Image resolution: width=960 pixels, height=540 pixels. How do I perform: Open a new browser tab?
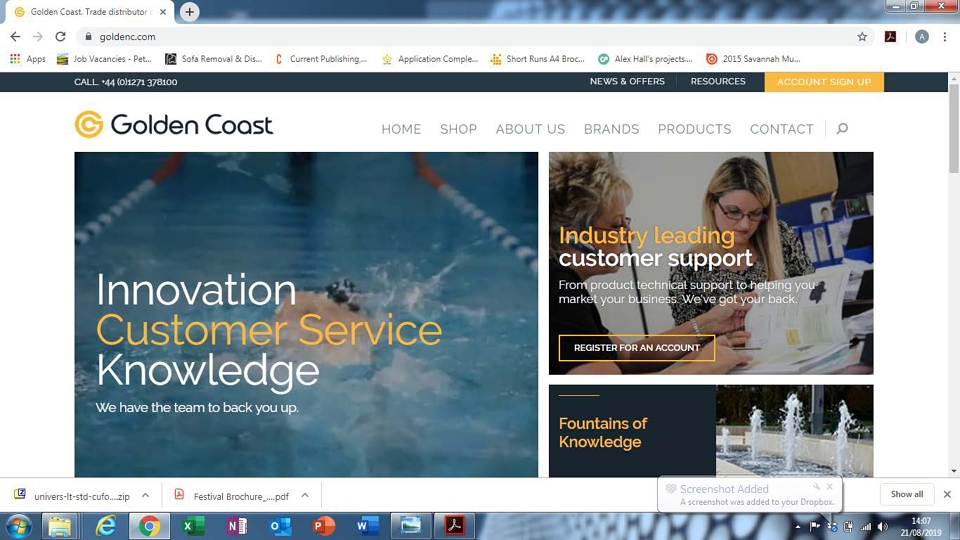pyautogui.click(x=189, y=12)
